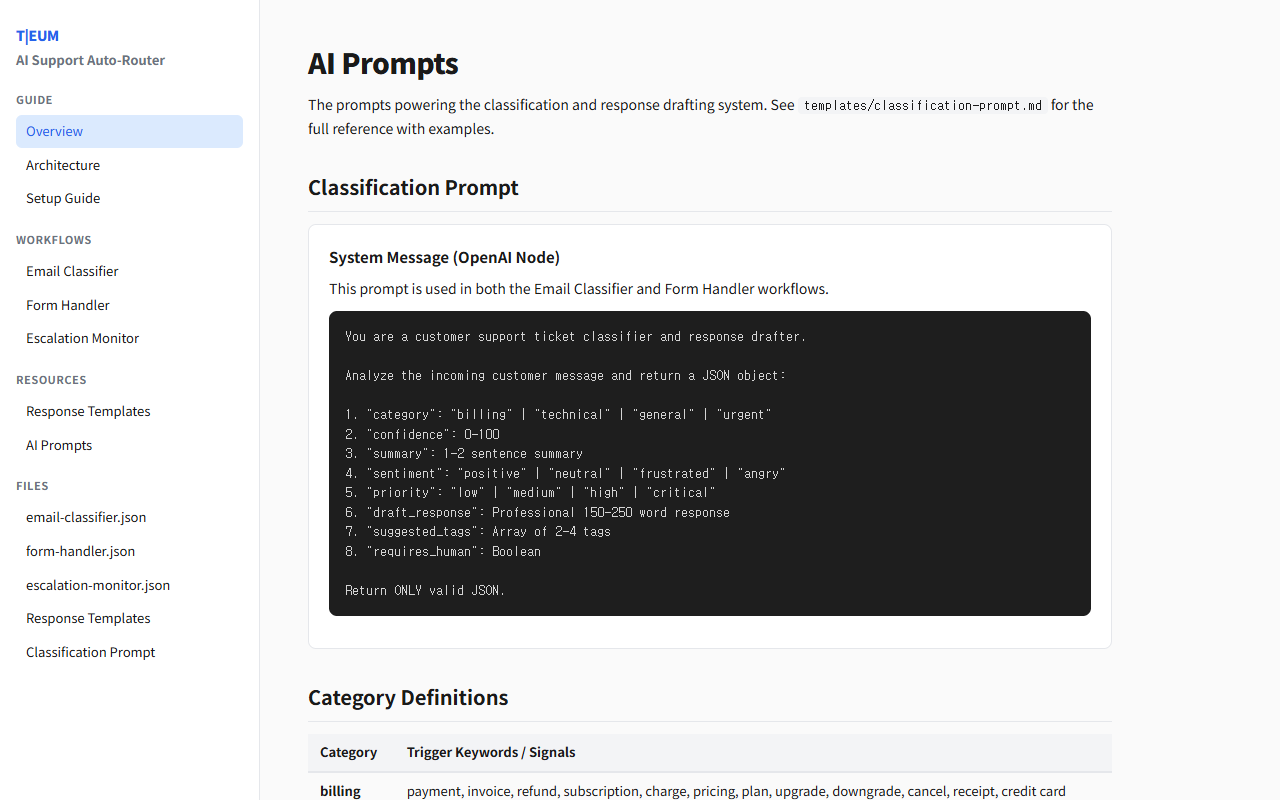Navigate to the Architecture page
The width and height of the screenshot is (1280, 800).
[x=63, y=165]
